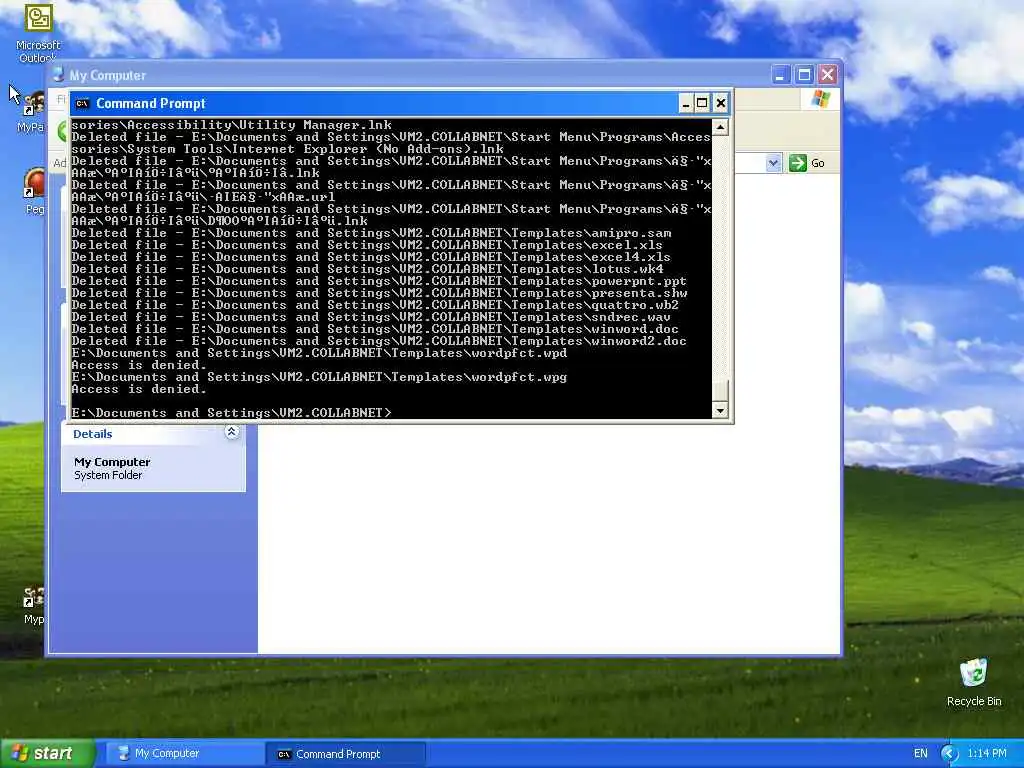Click the 'excel4.xls' deleted file line
This screenshot has width=1024, height=768.
coord(371,257)
